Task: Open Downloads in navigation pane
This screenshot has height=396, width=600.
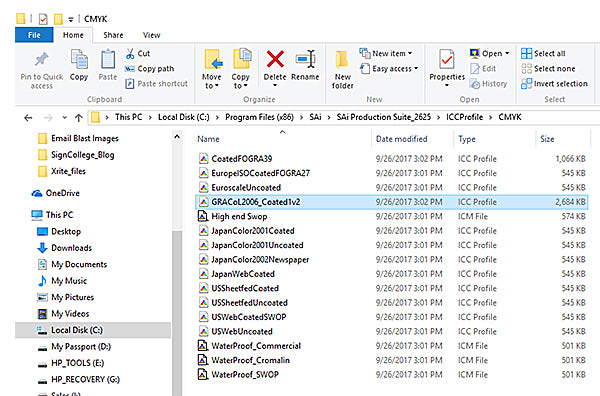Action: pos(64,248)
